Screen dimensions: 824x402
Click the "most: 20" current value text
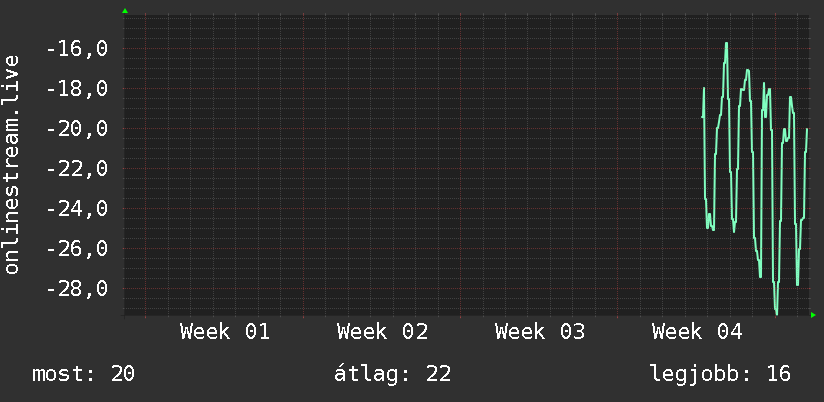[84, 374]
